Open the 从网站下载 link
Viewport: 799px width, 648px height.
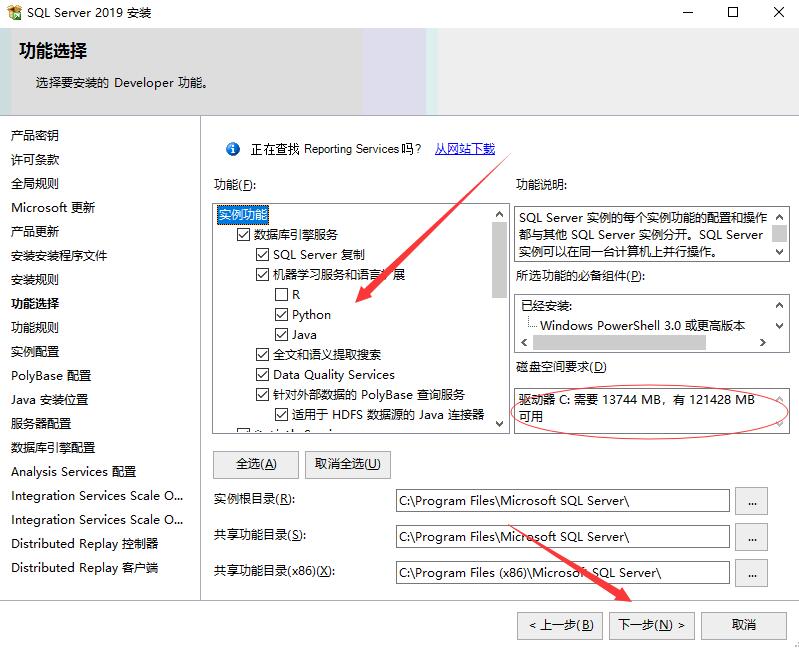[465, 149]
